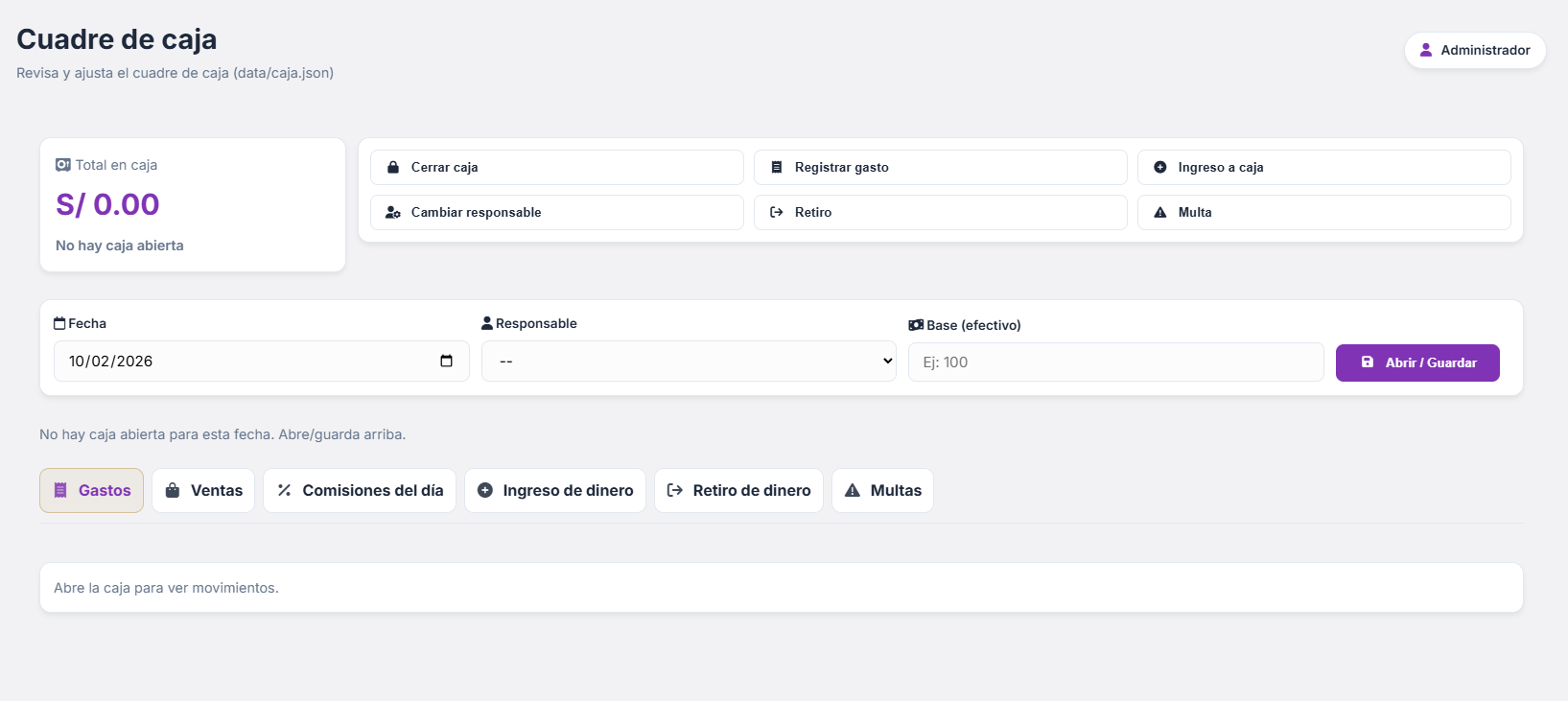This screenshot has width=1568, height=701.
Task: Click the floppy disk save icon
Action: [1368, 362]
